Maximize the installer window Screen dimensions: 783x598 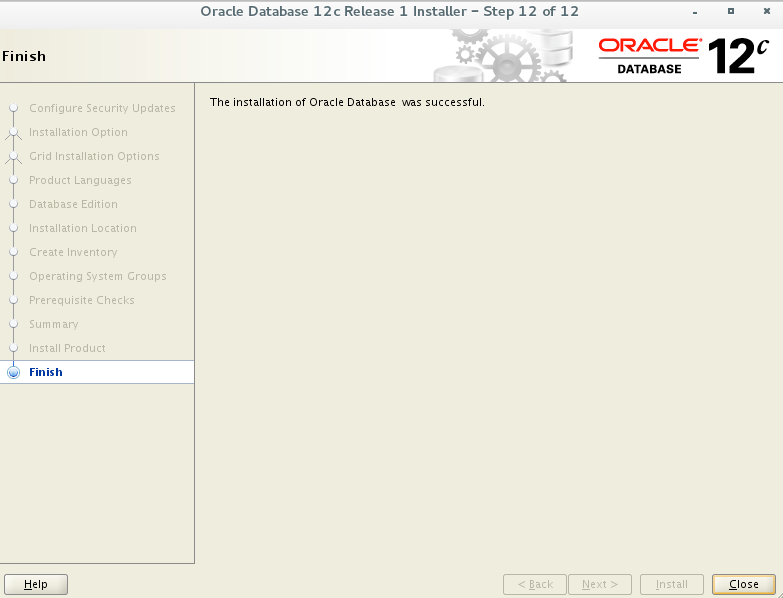731,11
